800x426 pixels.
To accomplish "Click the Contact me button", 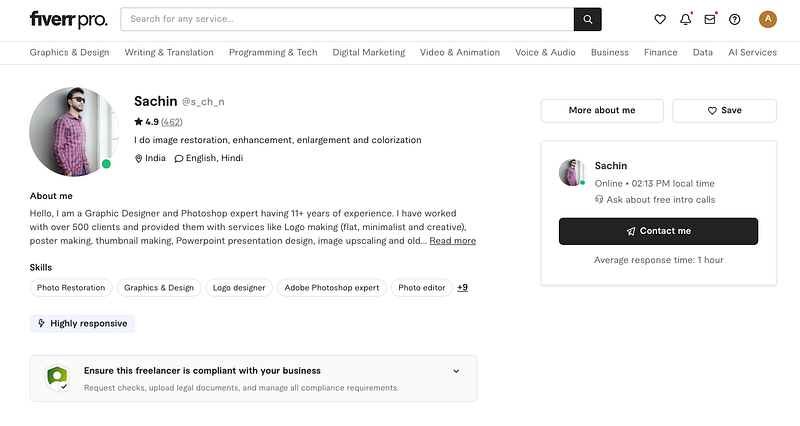I will 658,231.
